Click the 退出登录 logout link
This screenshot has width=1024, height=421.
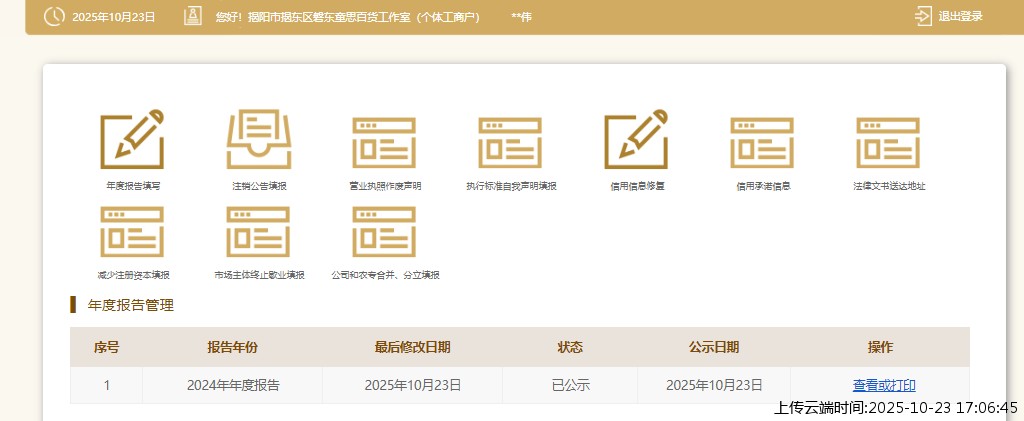(x=960, y=17)
